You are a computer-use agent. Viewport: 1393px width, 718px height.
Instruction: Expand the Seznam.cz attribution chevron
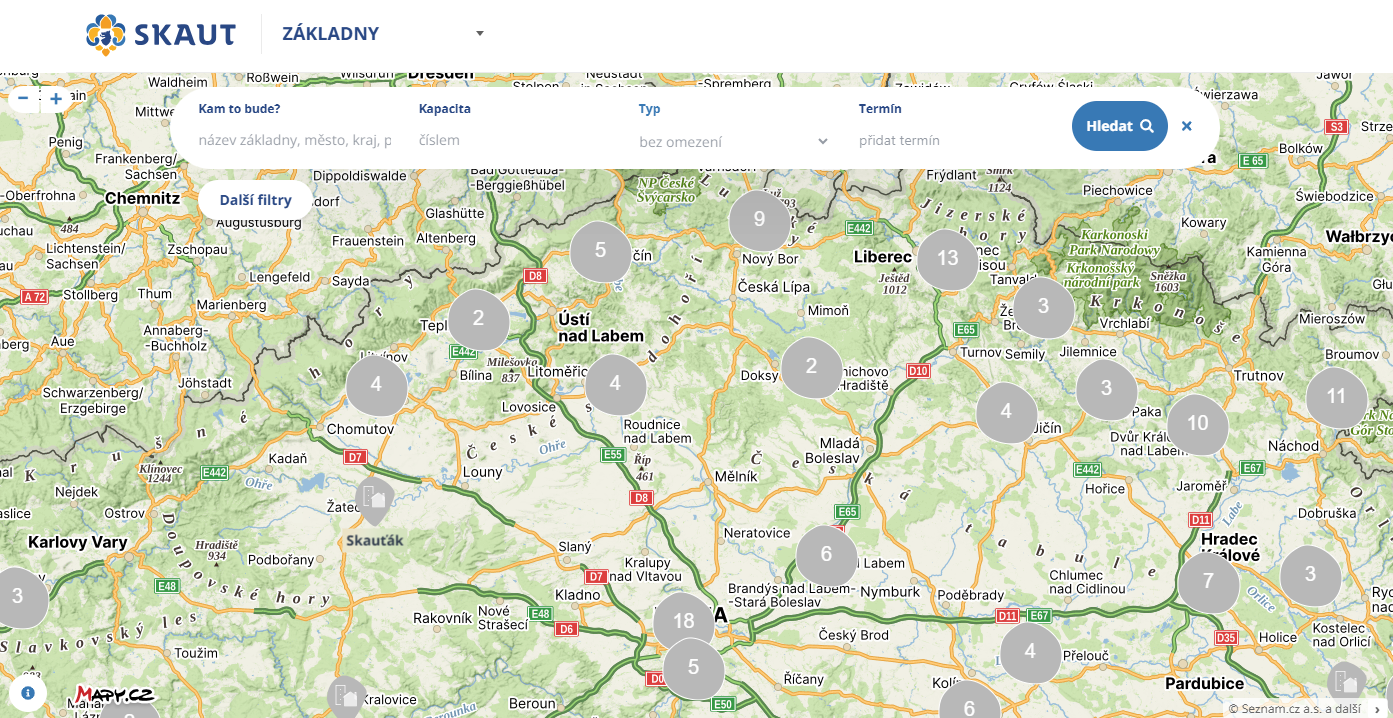pyautogui.click(x=1377, y=709)
